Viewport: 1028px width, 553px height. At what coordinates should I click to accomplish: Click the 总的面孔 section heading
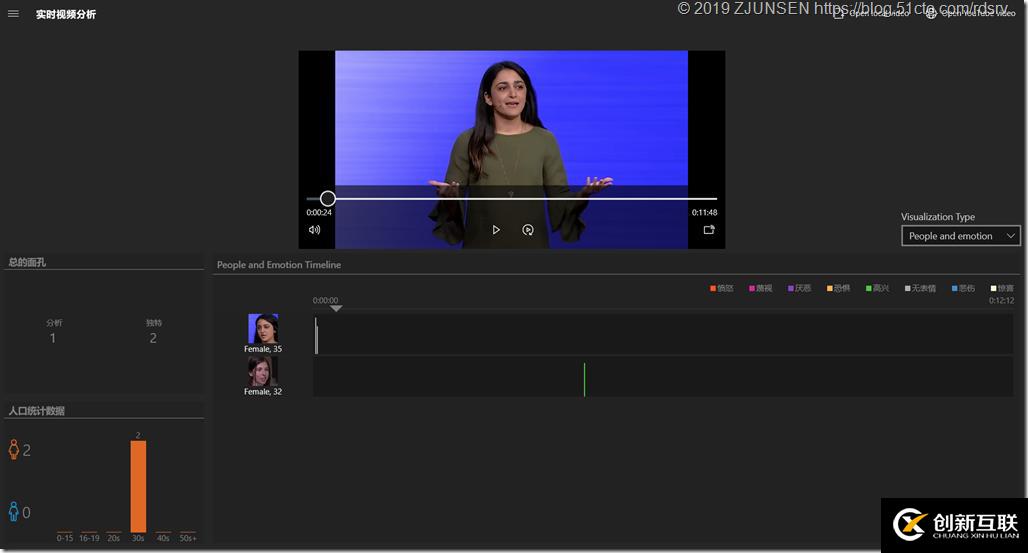(27, 262)
